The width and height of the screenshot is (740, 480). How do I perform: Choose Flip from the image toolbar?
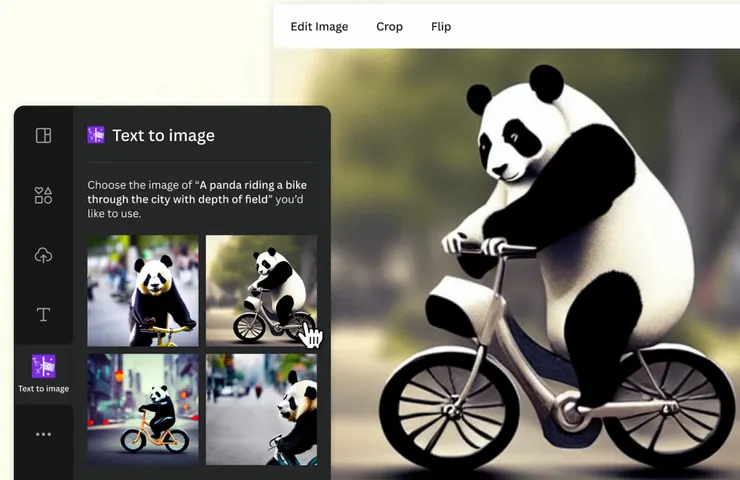click(441, 26)
